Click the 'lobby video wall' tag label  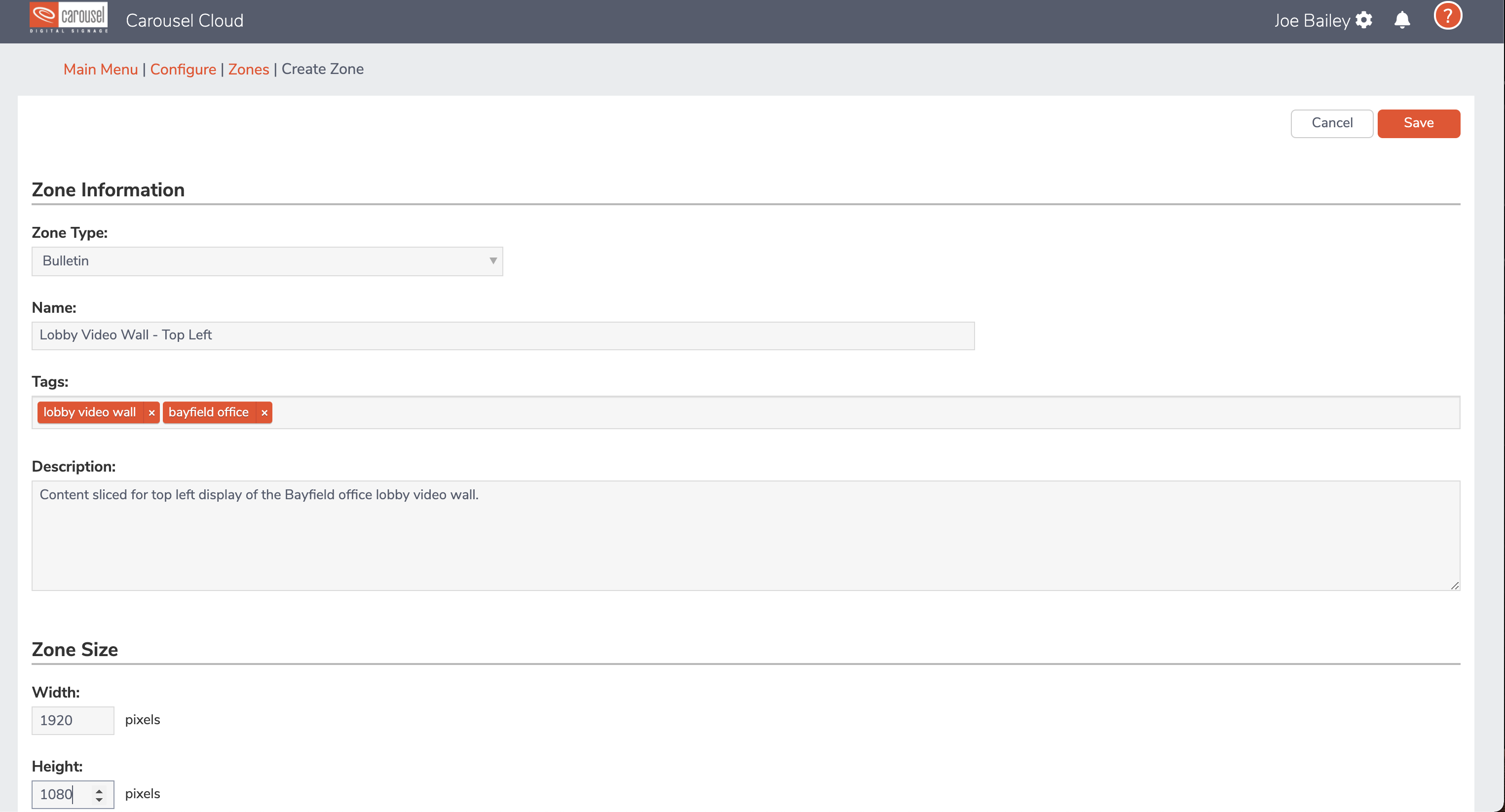pos(89,412)
